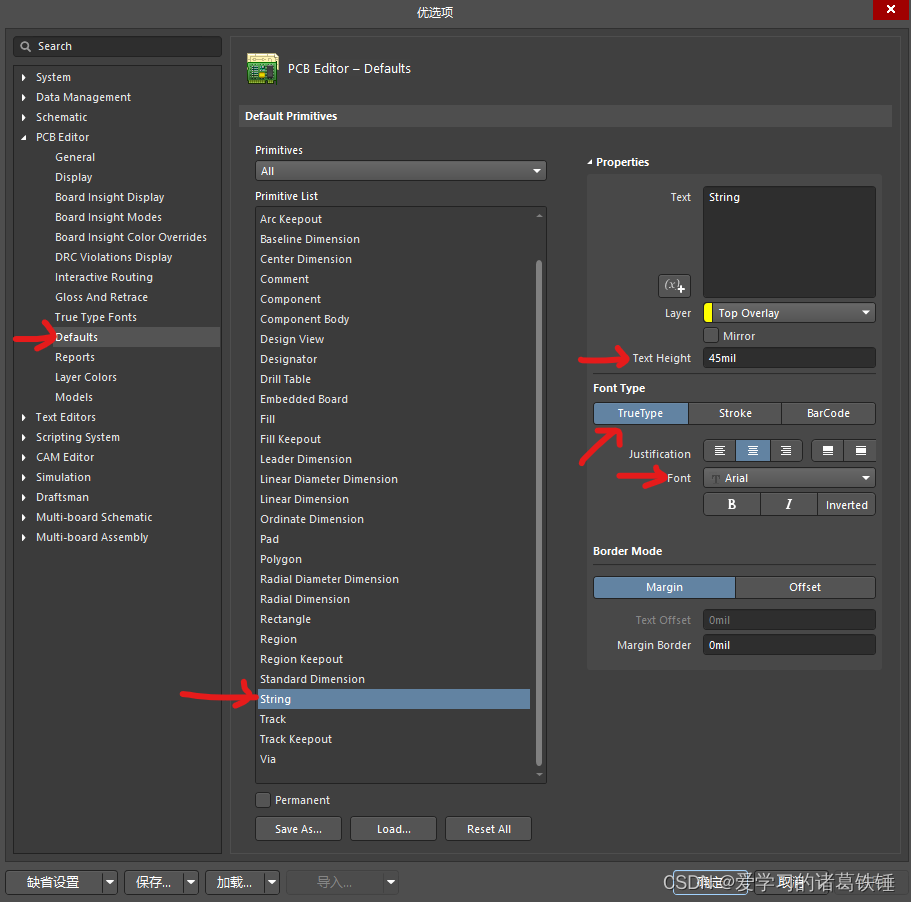This screenshot has height=902, width=911.
Task: Select center text justification icon
Action: coord(753,452)
